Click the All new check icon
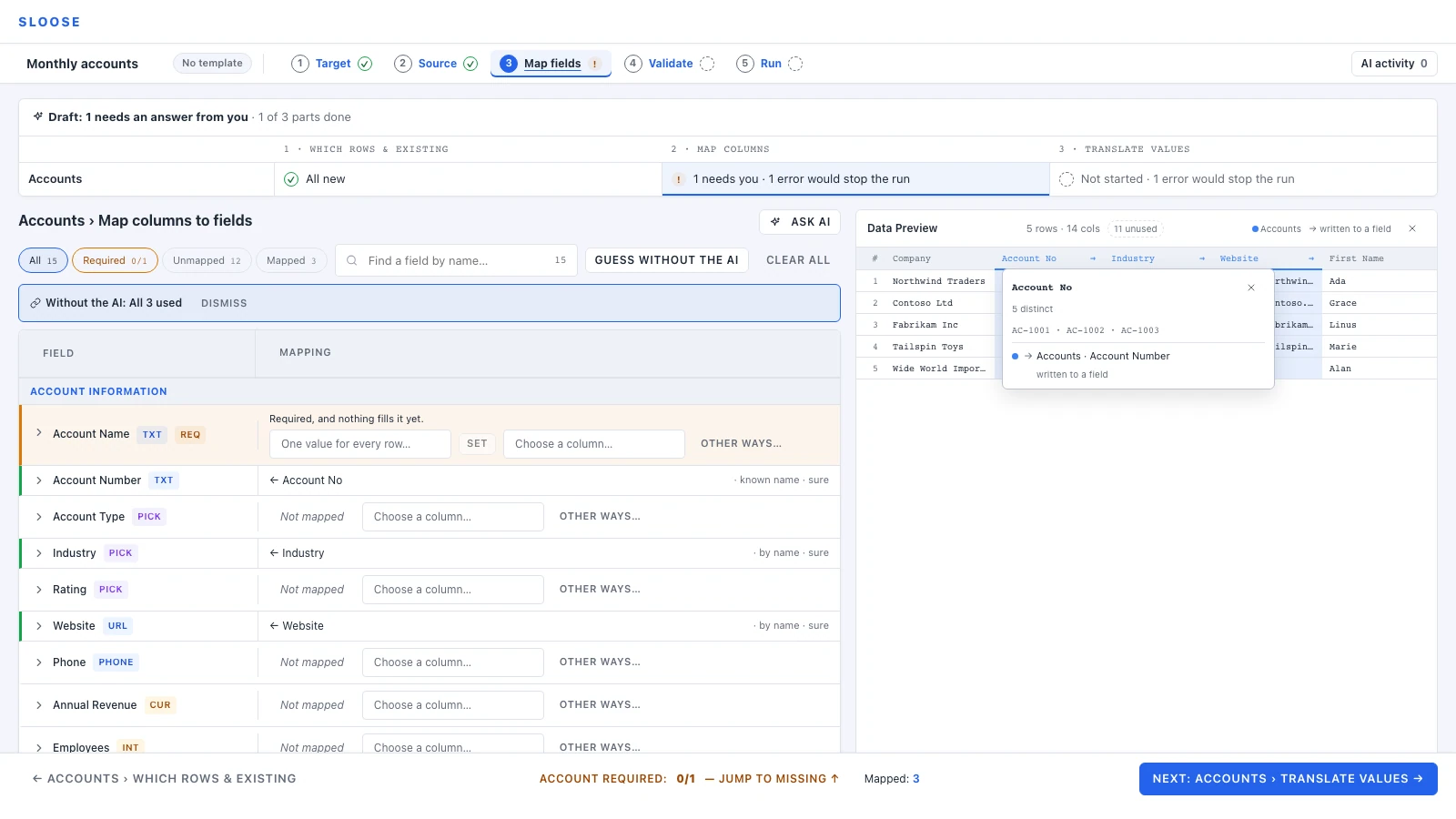This screenshot has width=1456, height=819. tap(291, 179)
